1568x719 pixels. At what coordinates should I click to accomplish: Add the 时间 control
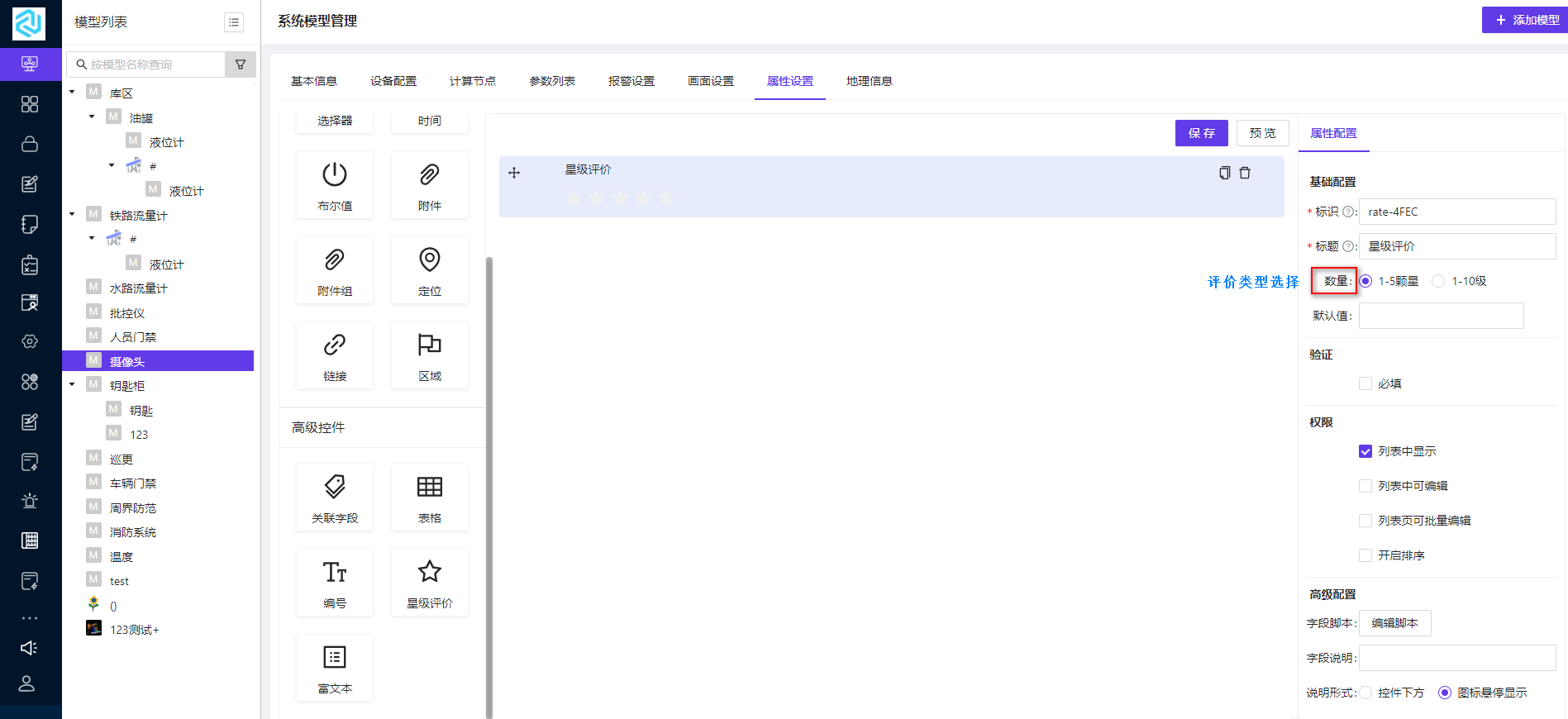[x=430, y=122]
